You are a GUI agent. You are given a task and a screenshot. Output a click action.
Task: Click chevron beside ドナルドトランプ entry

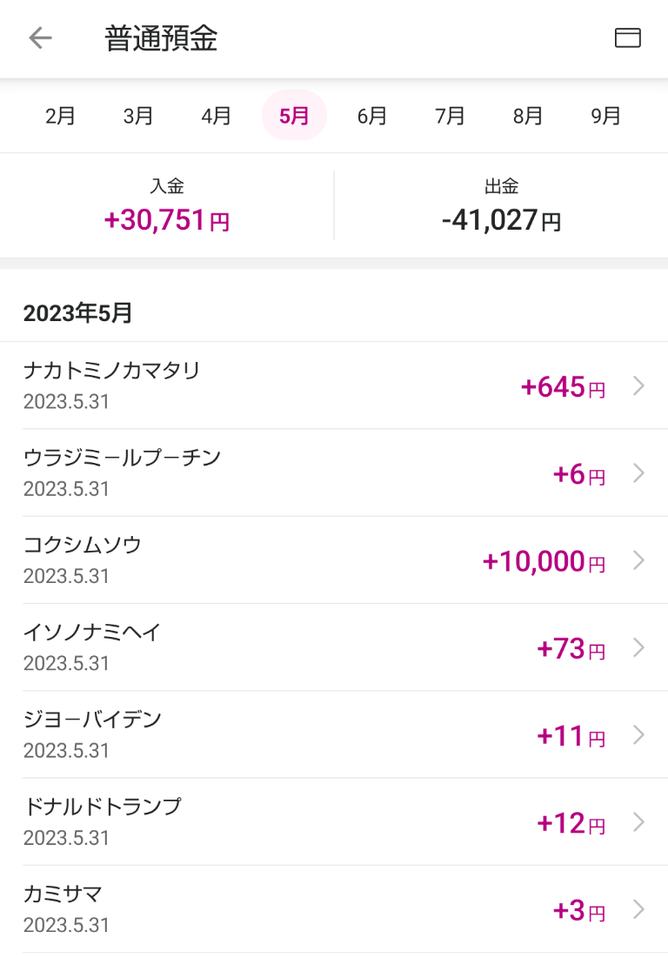[640, 822]
